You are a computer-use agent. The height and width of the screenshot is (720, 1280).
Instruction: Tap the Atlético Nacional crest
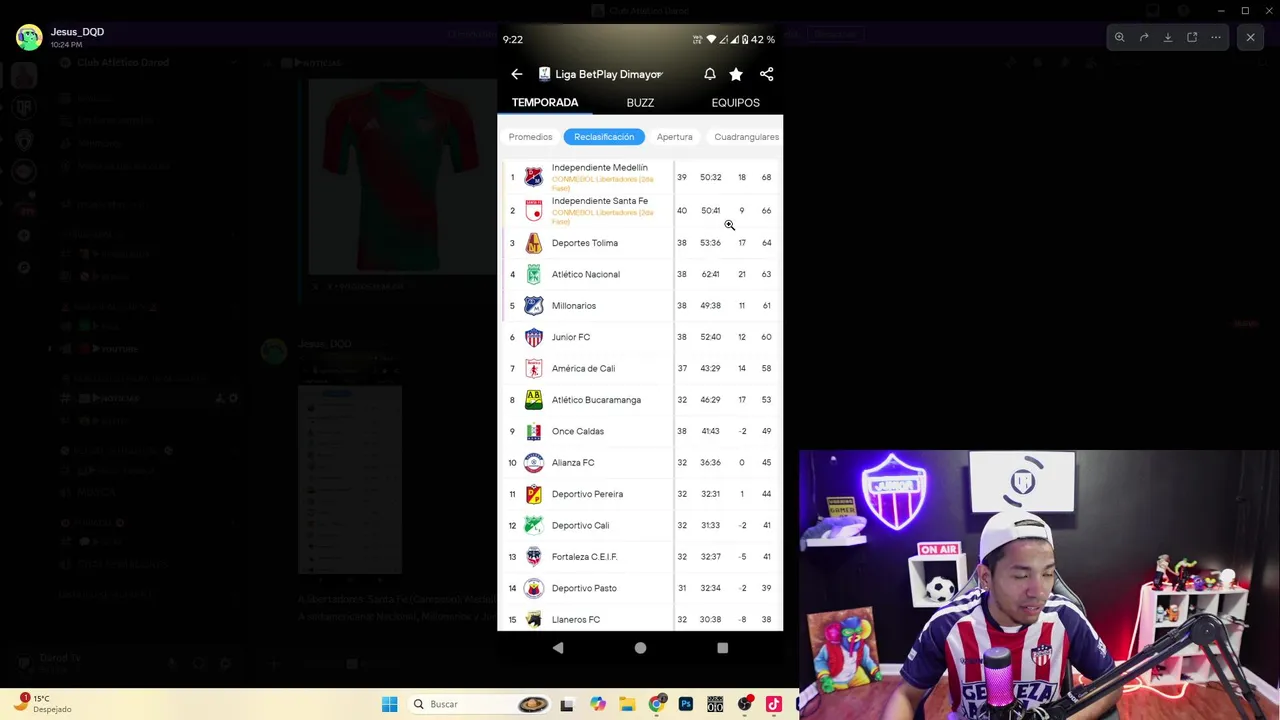(534, 274)
